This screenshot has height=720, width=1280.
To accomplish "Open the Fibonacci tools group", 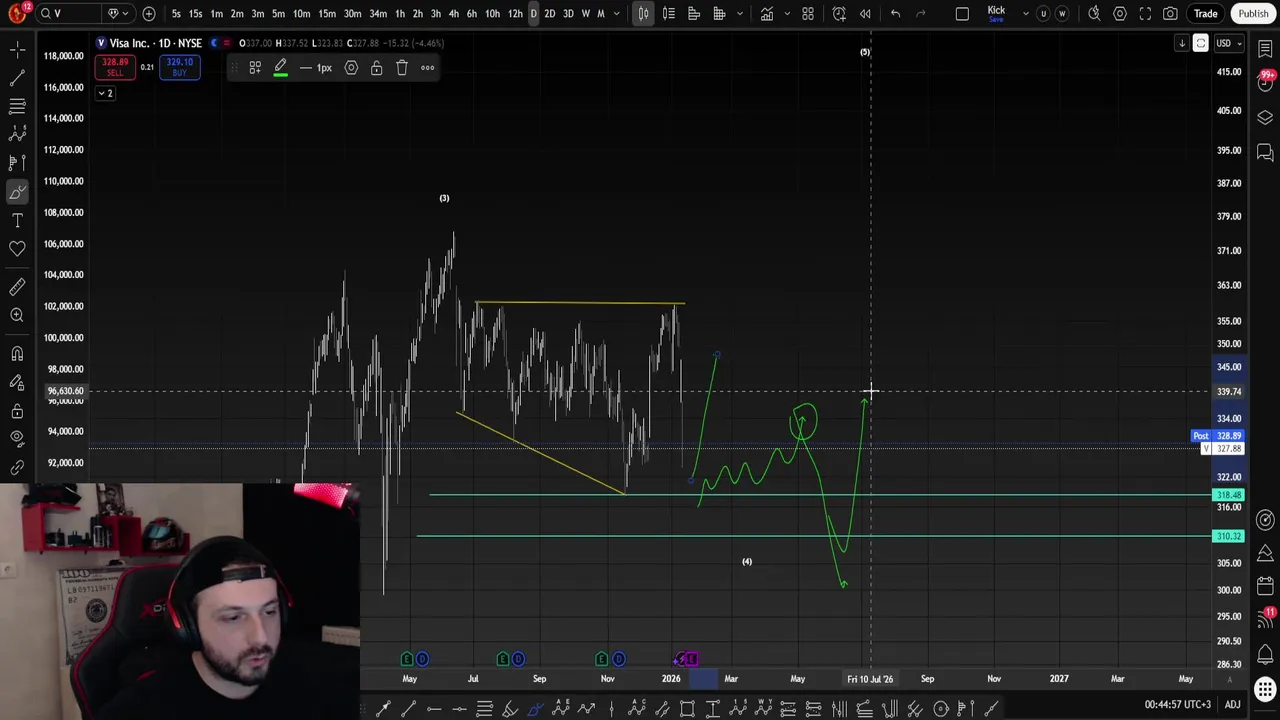I will 17,105.
